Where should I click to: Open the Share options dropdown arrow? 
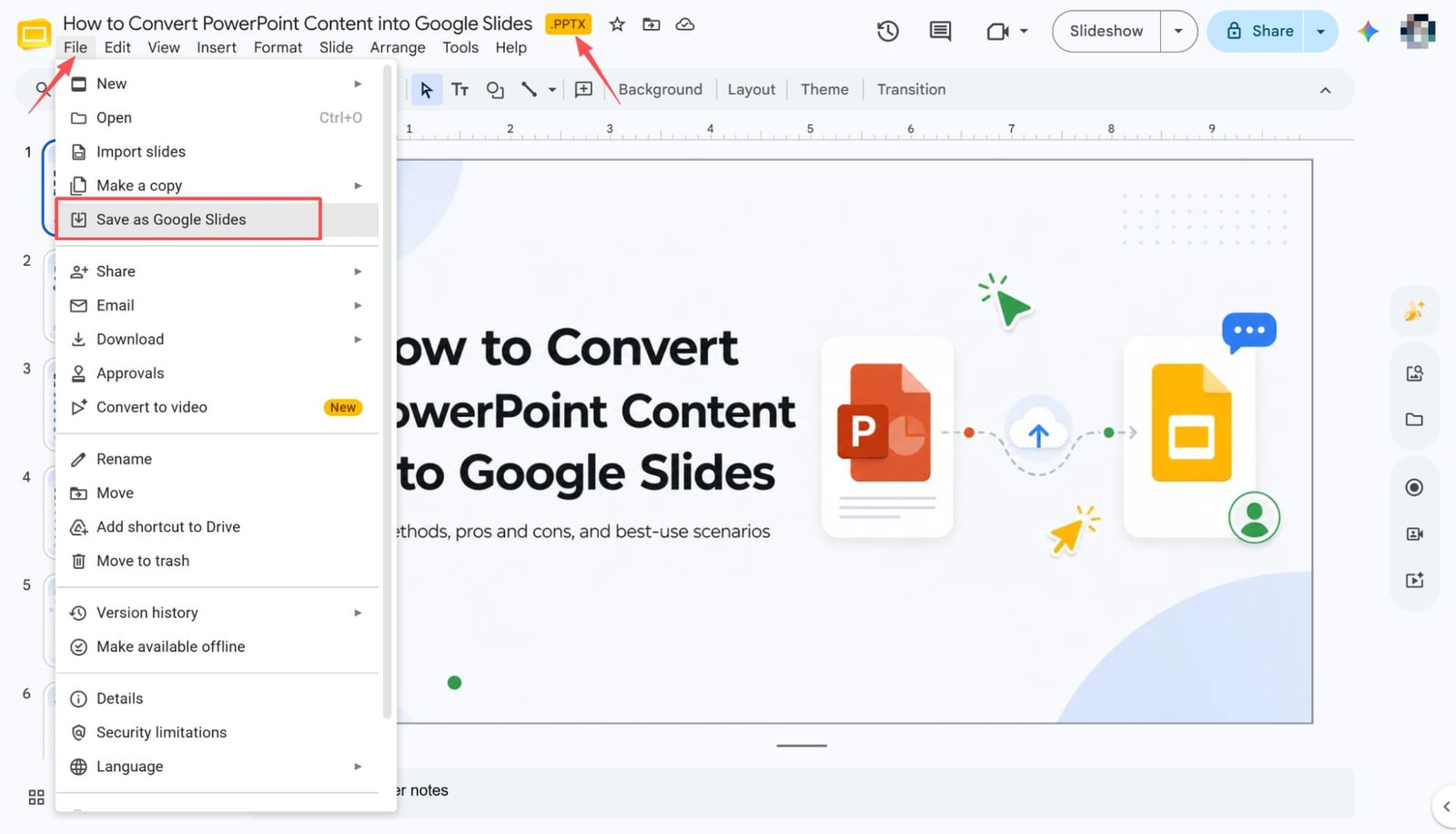point(1320,31)
